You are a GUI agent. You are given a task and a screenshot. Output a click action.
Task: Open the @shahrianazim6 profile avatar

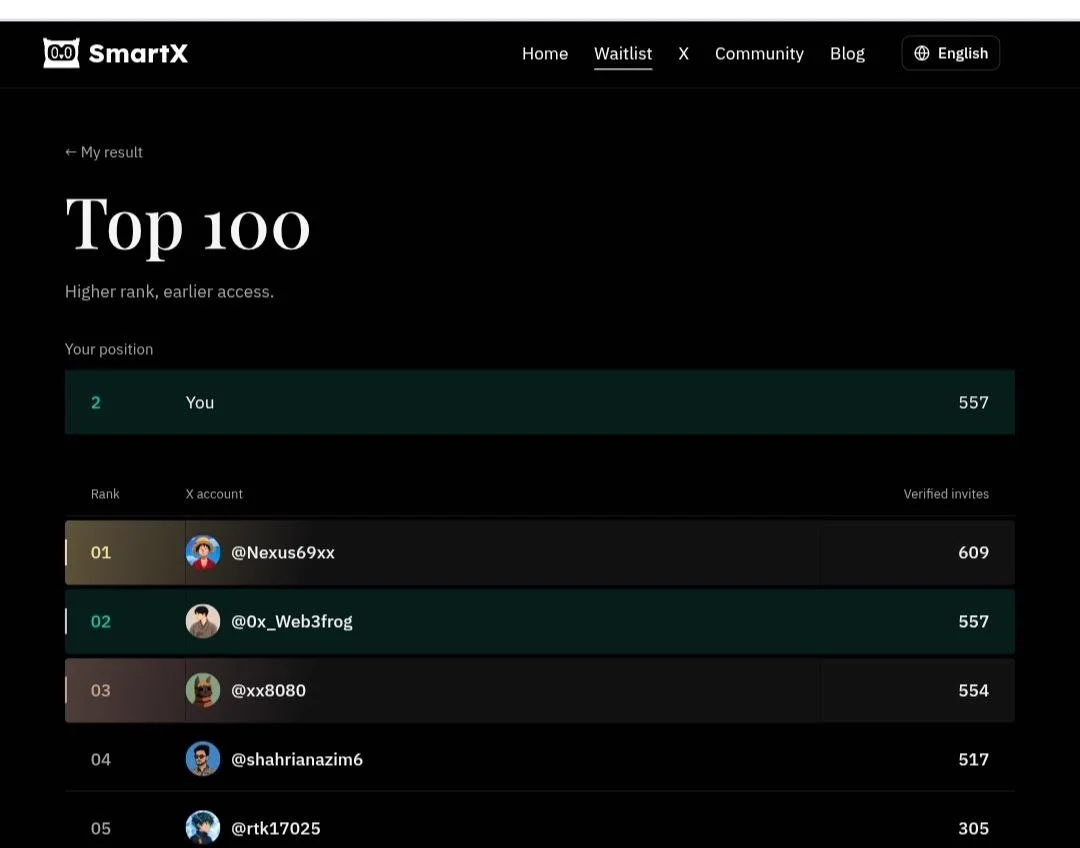pyautogui.click(x=203, y=759)
